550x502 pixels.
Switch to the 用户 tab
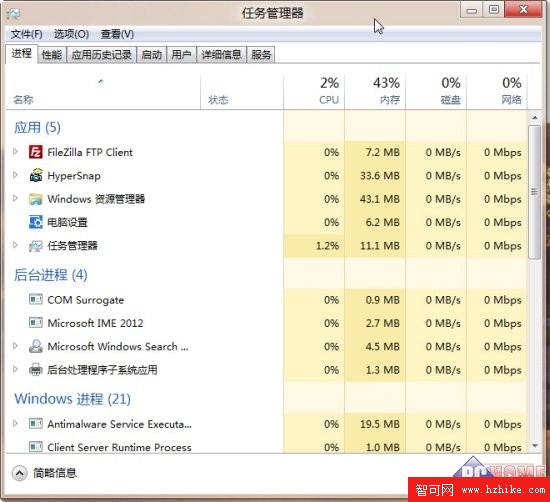pyautogui.click(x=181, y=55)
